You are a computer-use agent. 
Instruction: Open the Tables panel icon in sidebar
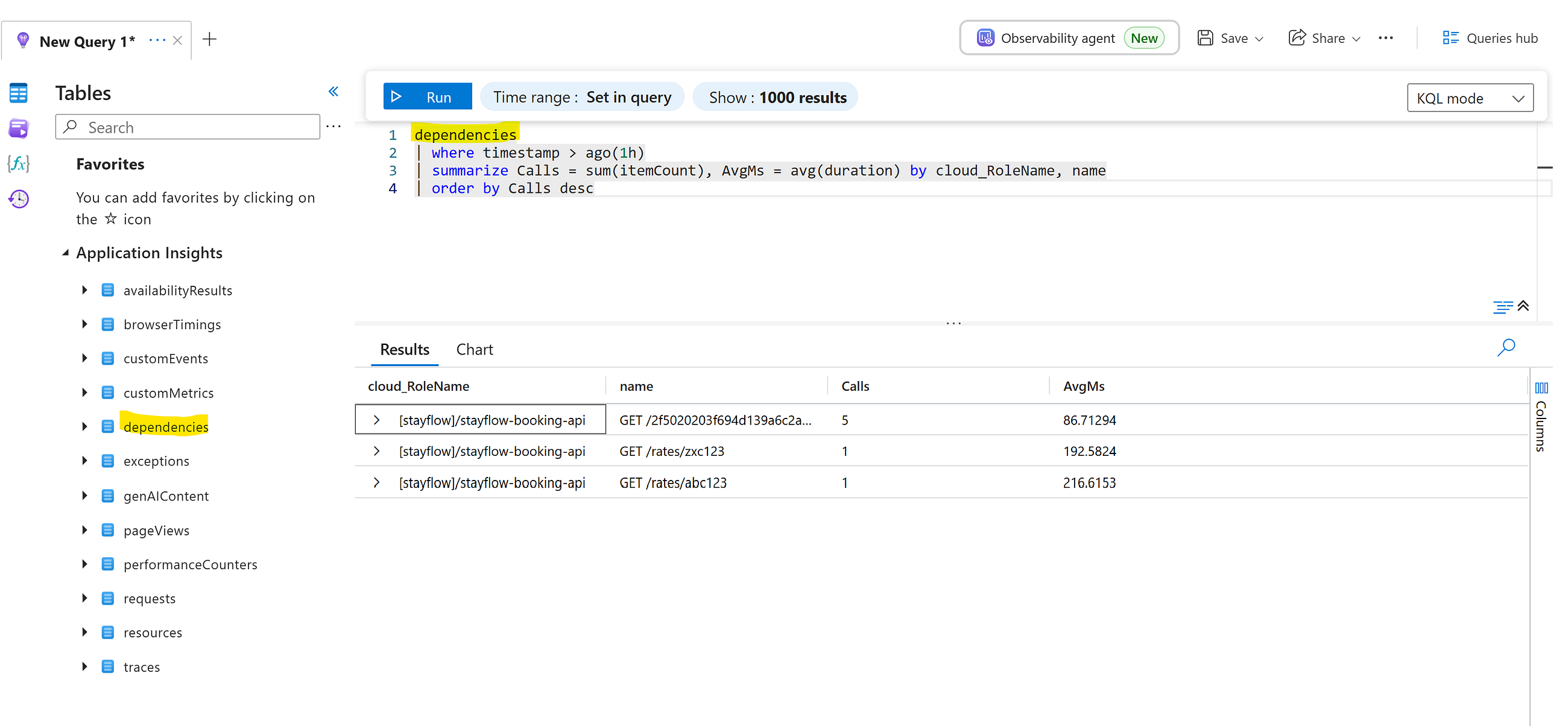tap(18, 93)
